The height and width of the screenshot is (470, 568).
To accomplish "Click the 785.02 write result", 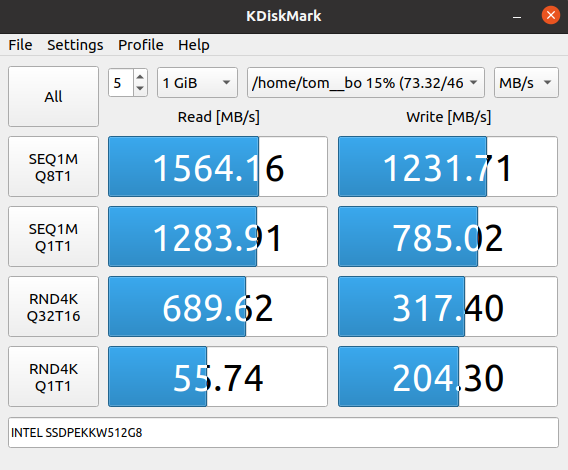I will 448,237.
